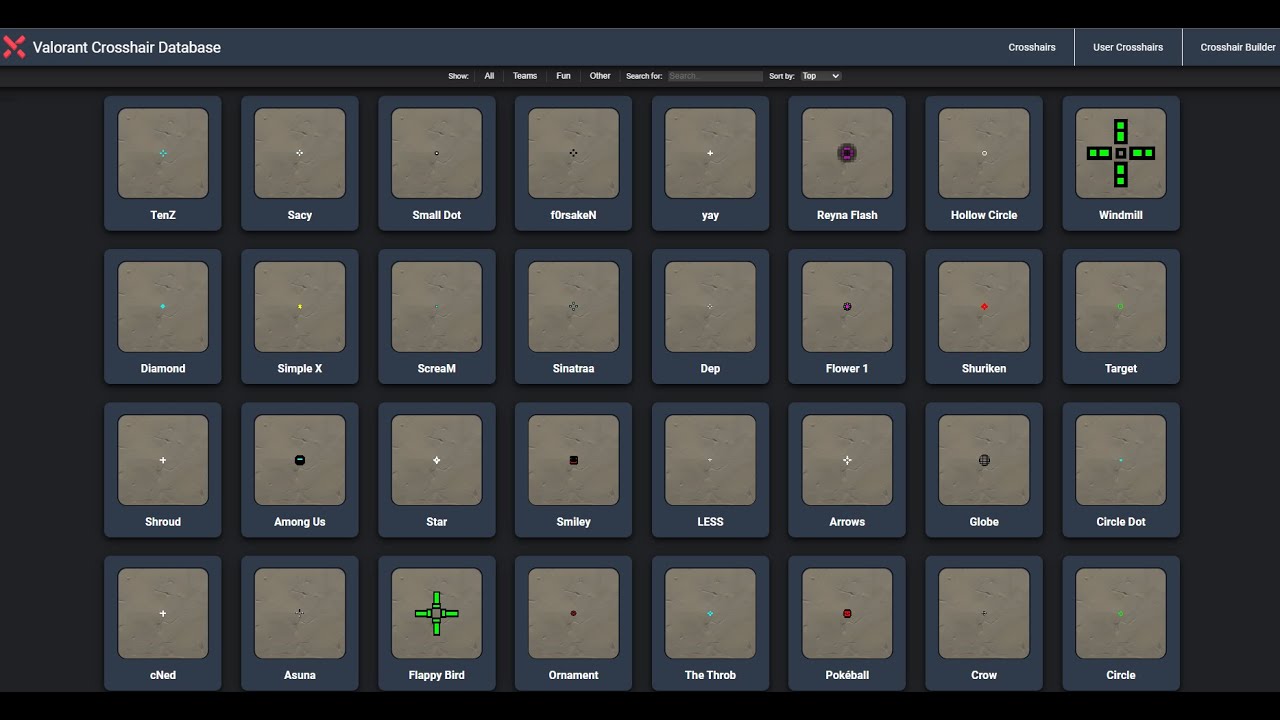Screen dimensions: 1280x720
Task: Select the ScreaM crosshair image
Action: point(437,306)
